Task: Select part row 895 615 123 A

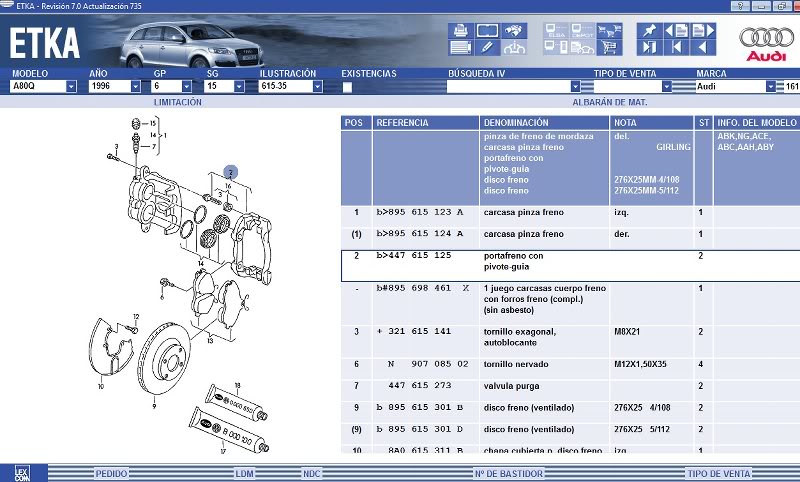Action: pyautogui.click(x=420, y=212)
